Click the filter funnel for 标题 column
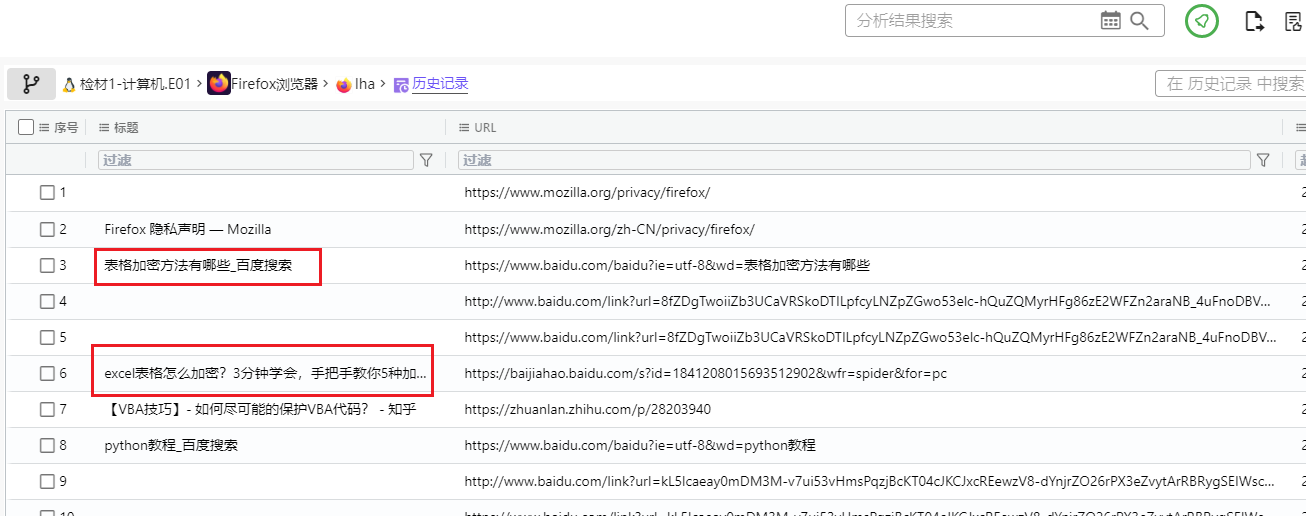This screenshot has width=1306, height=516. pyautogui.click(x=426, y=160)
